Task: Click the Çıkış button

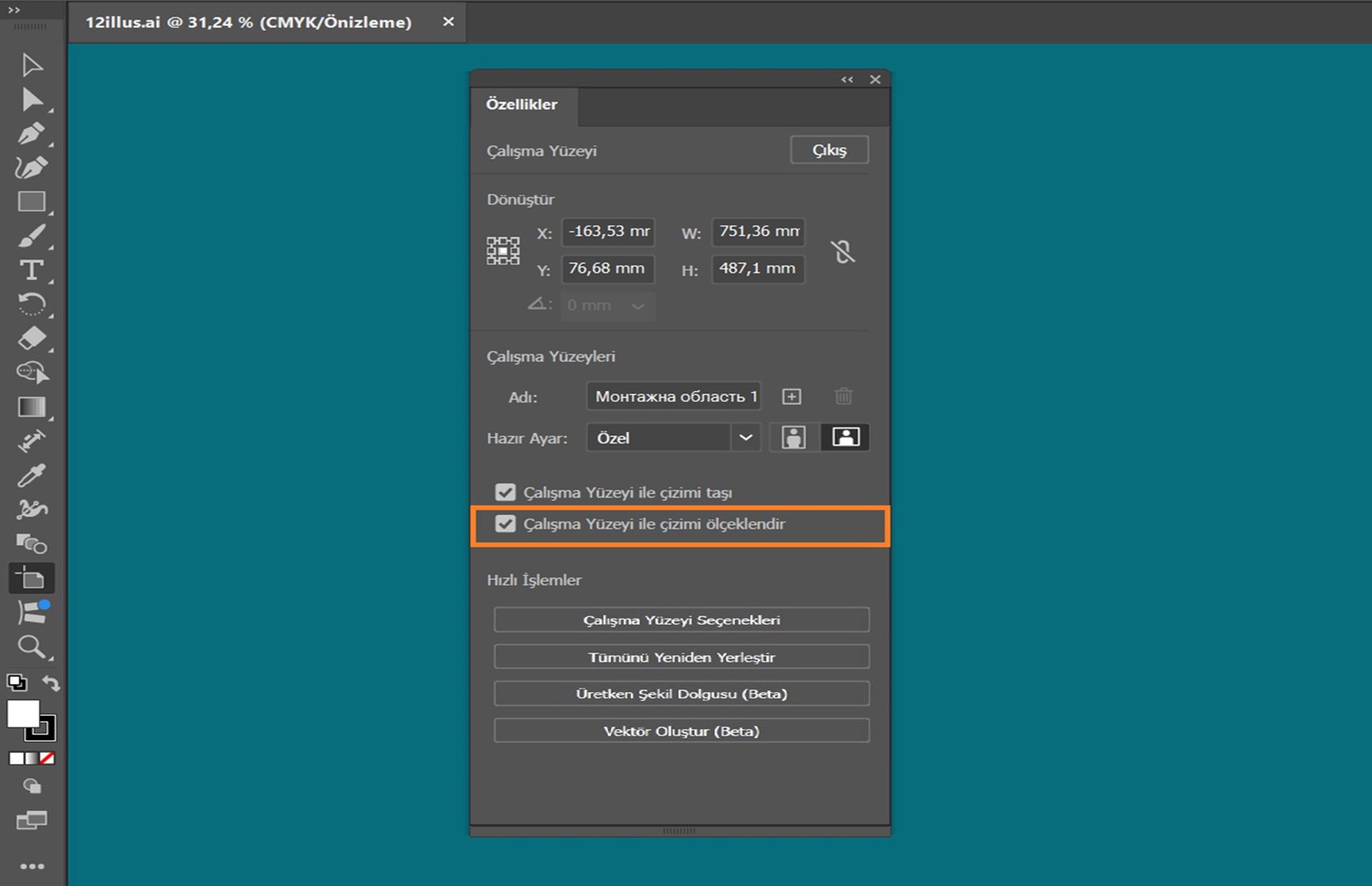Action: point(829,150)
